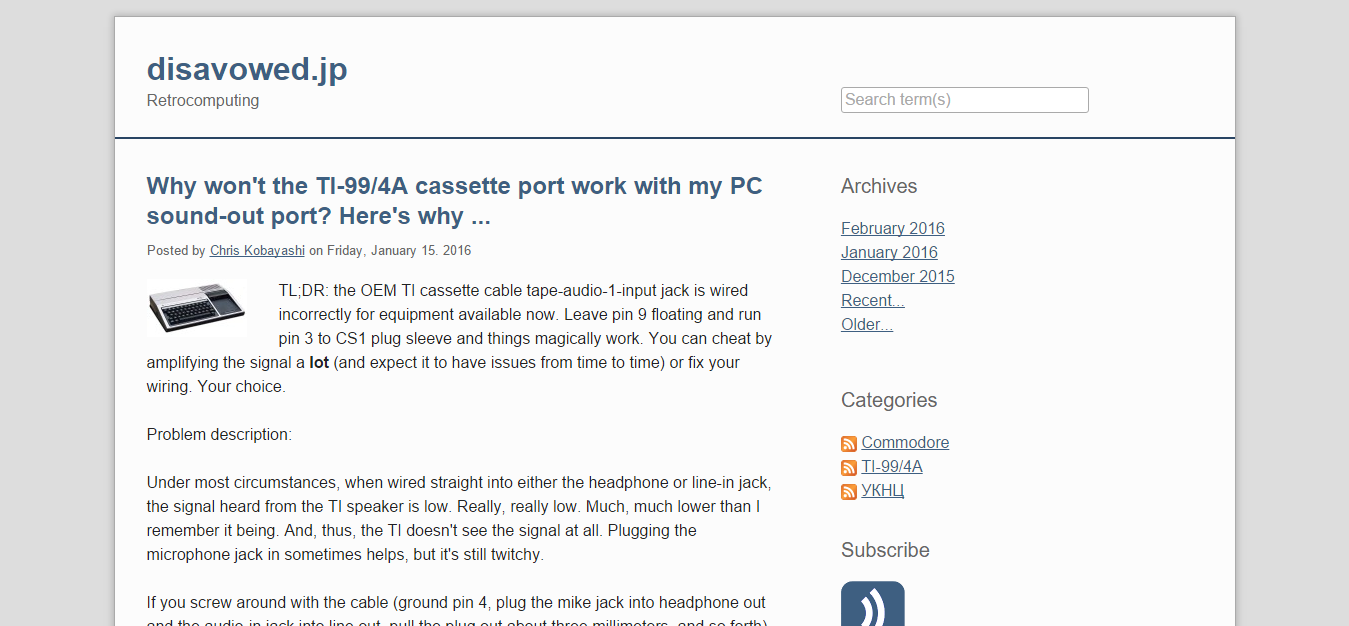Focus the Search term(s) input field
This screenshot has height=626, width=1349.
(x=964, y=100)
